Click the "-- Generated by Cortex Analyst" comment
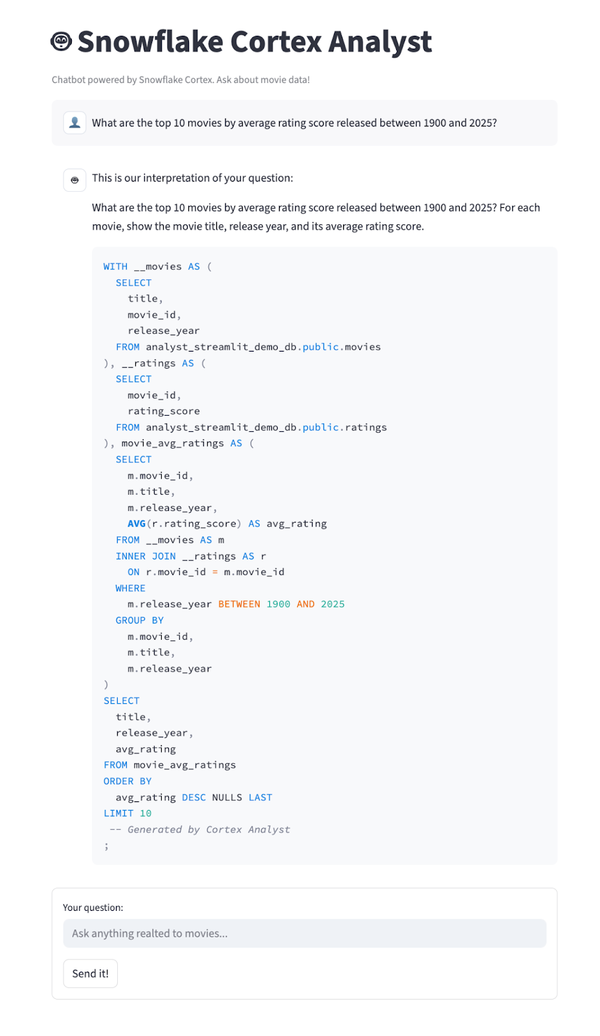Screen dimensions: 600x1036 [199, 829]
